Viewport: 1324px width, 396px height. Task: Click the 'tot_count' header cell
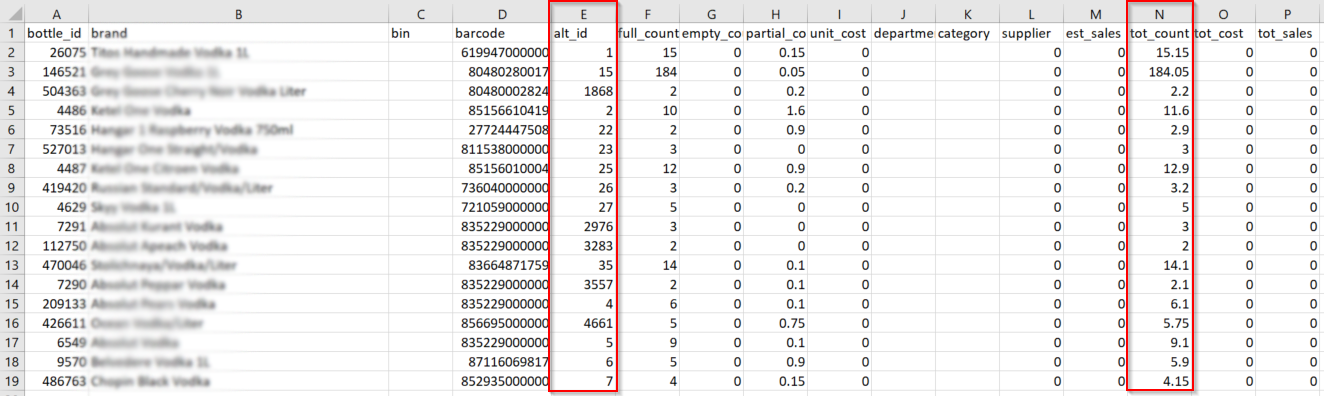click(1160, 33)
